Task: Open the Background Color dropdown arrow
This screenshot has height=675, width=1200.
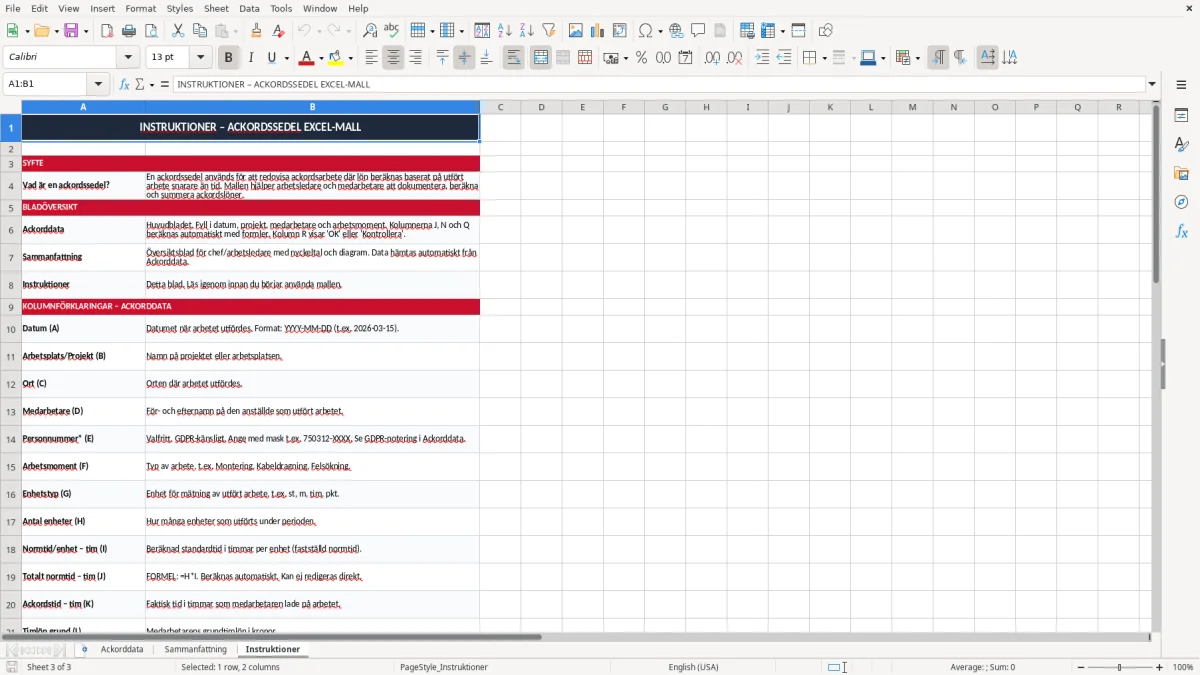Action: 350,58
